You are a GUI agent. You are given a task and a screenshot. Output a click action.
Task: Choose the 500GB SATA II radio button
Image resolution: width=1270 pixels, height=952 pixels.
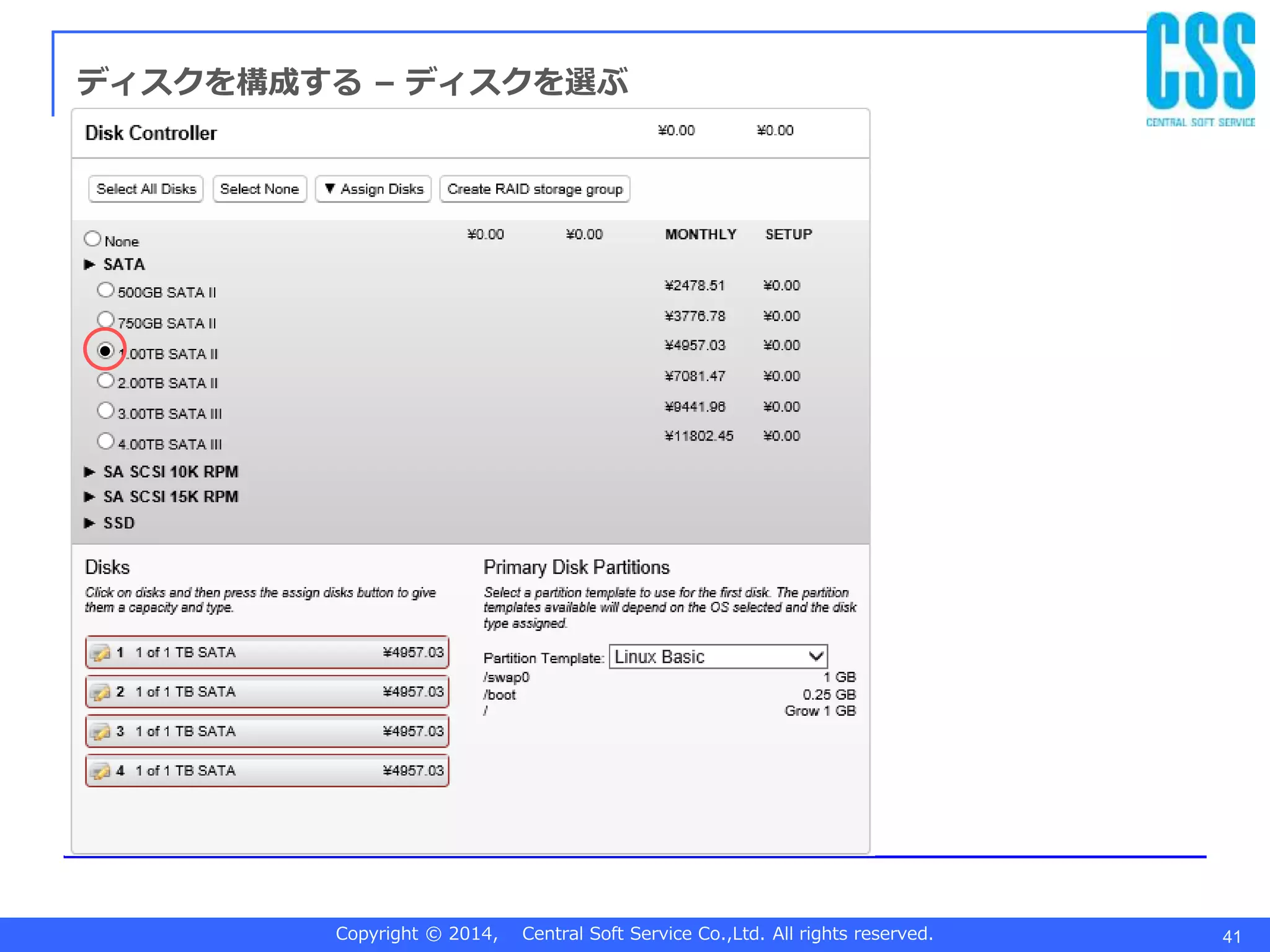click(105, 290)
